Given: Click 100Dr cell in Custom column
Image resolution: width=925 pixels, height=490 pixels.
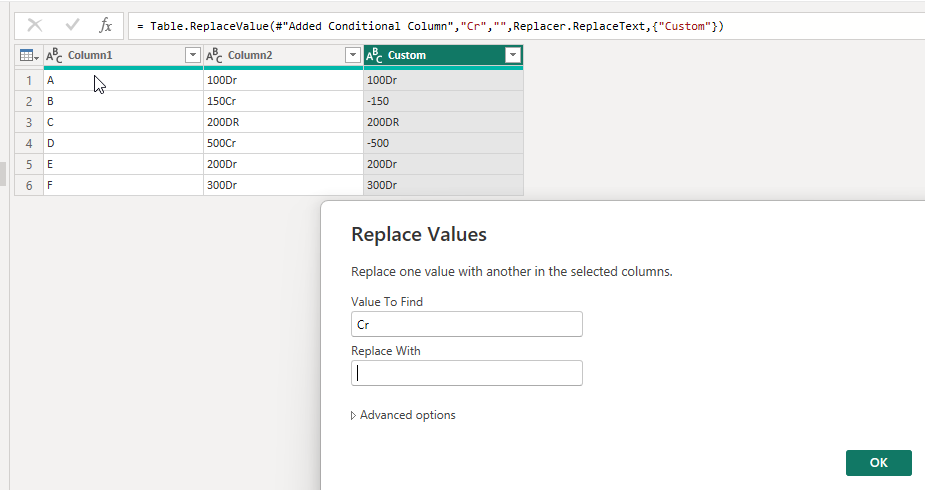Looking at the screenshot, I should pyautogui.click(x=444, y=80).
